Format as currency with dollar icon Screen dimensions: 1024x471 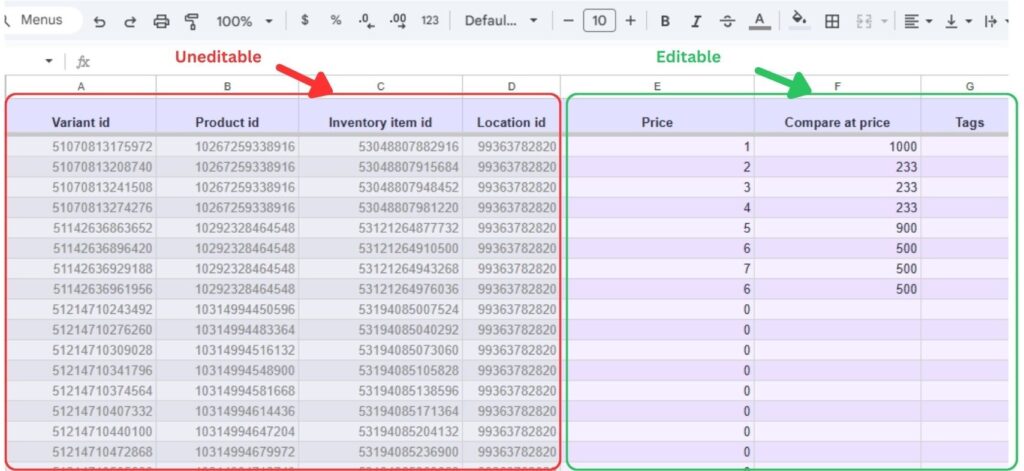point(305,20)
